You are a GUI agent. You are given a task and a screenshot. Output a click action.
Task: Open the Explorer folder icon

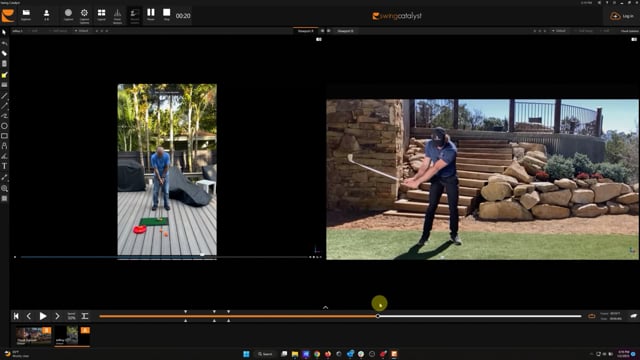(x=26, y=15)
